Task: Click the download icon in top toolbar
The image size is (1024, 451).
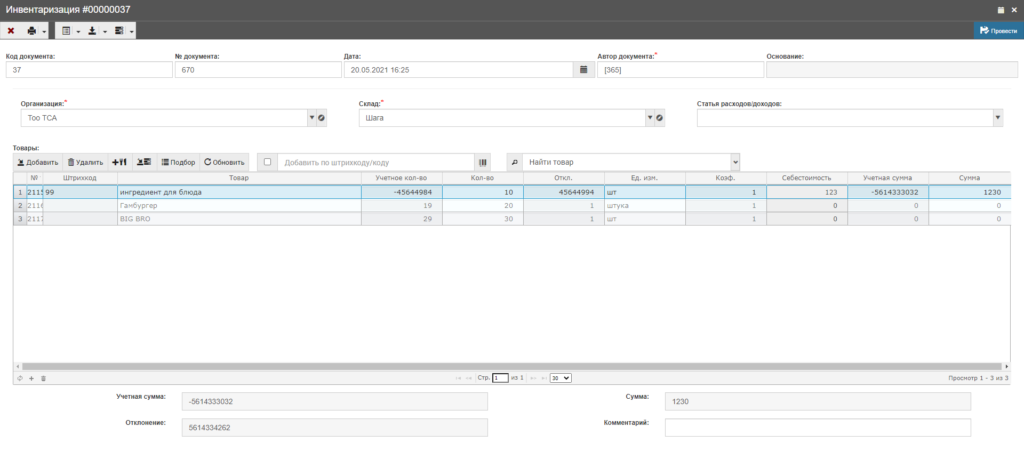Action: [x=92, y=31]
